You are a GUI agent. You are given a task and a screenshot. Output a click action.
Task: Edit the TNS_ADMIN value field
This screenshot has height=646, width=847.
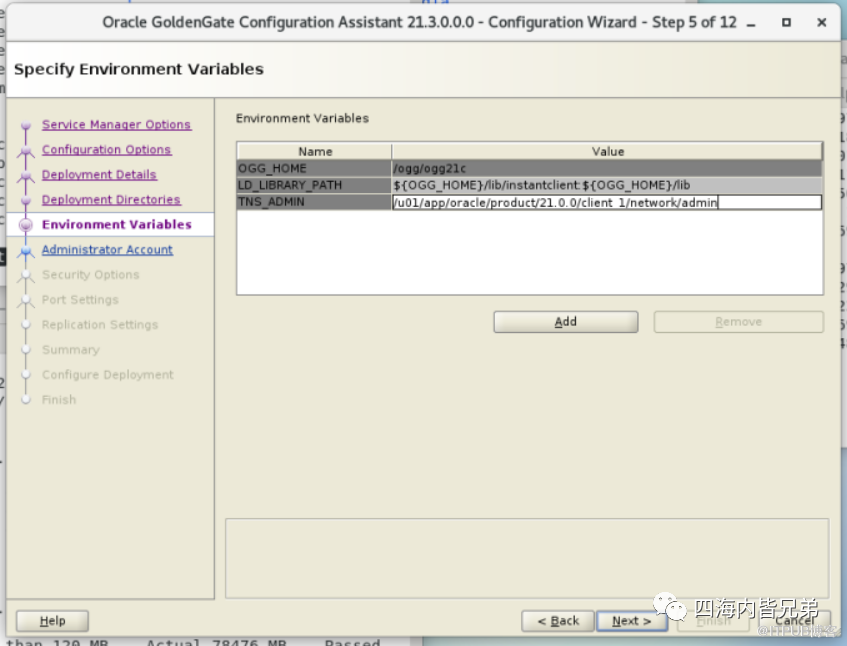[607, 203]
